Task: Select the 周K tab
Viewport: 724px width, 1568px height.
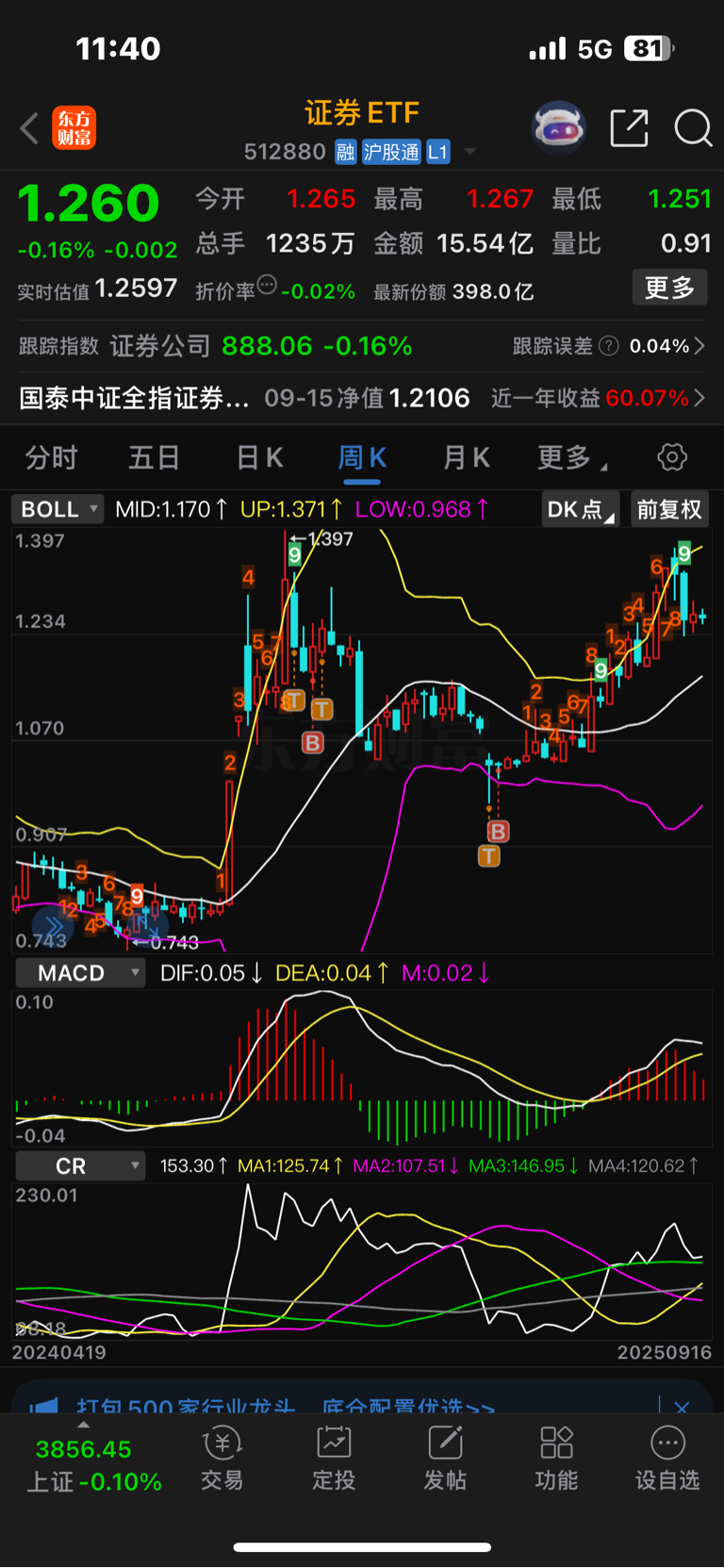Action: click(x=363, y=458)
